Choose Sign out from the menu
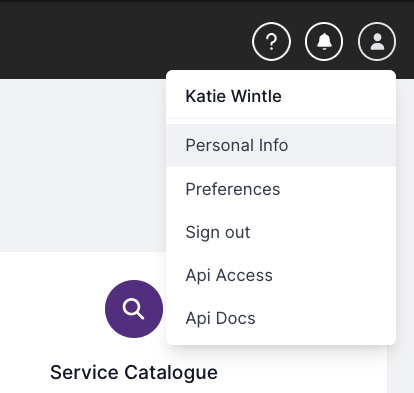Image resolution: width=414 pixels, height=393 pixels. 281,232
